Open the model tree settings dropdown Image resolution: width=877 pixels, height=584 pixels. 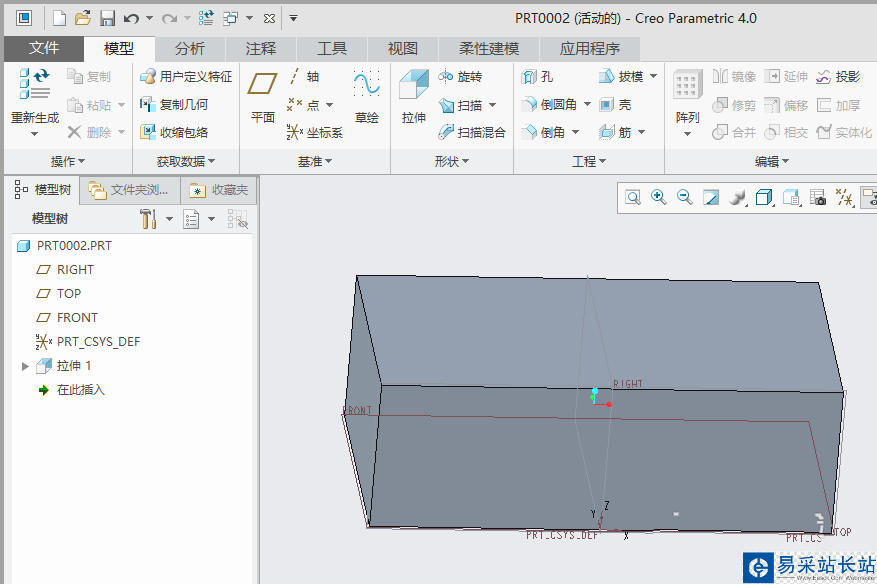pos(168,219)
